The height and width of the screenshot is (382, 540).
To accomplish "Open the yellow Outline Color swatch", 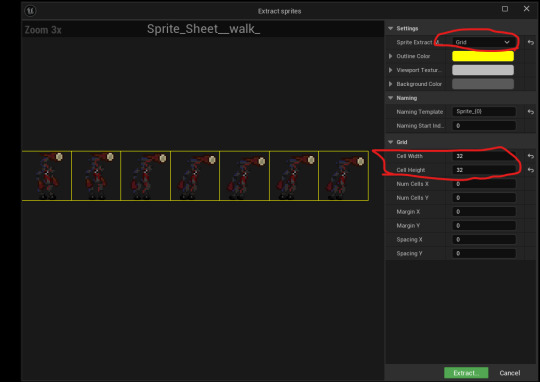I will pos(483,56).
